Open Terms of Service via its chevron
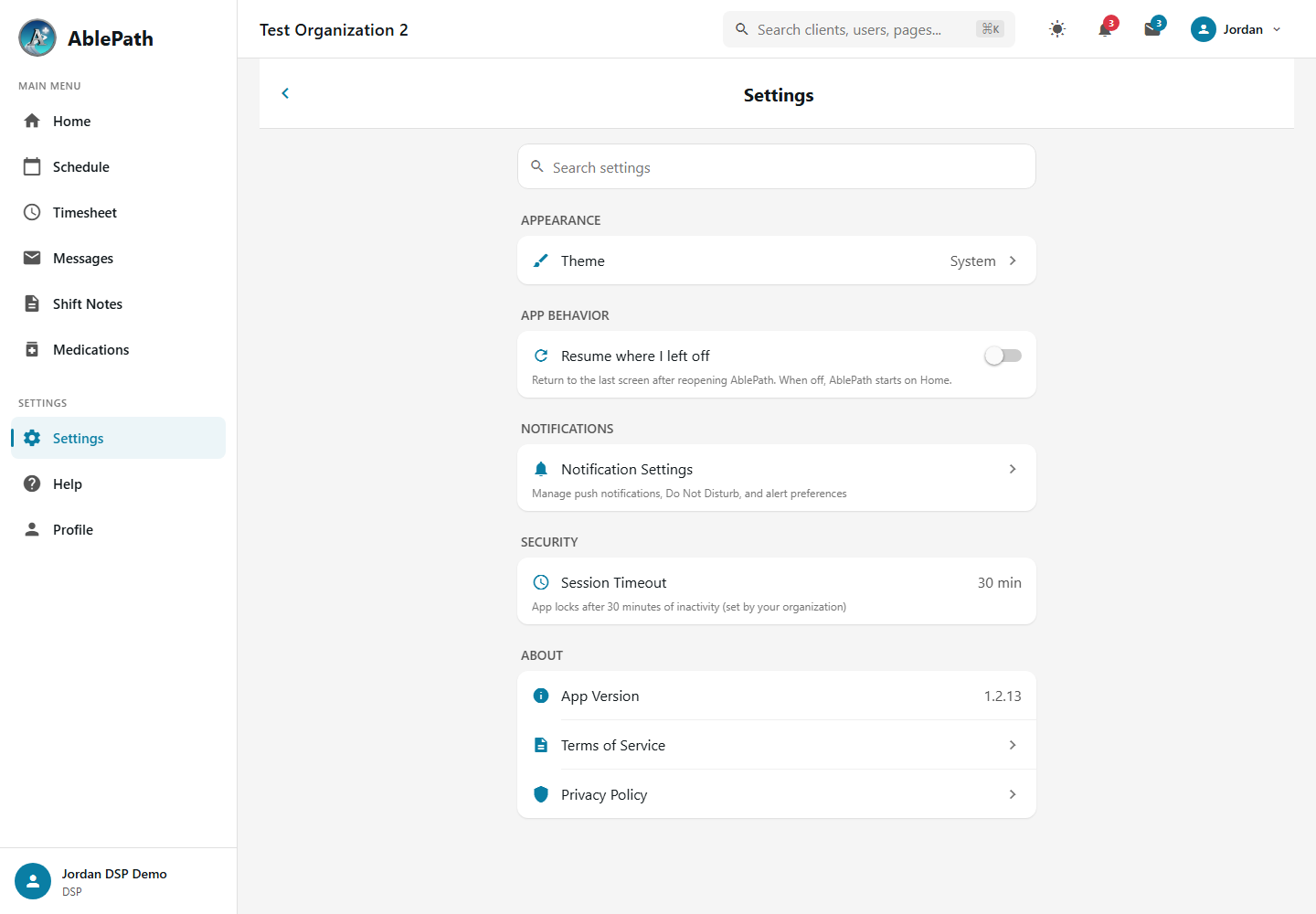Image resolution: width=1316 pixels, height=914 pixels. 1013,745
